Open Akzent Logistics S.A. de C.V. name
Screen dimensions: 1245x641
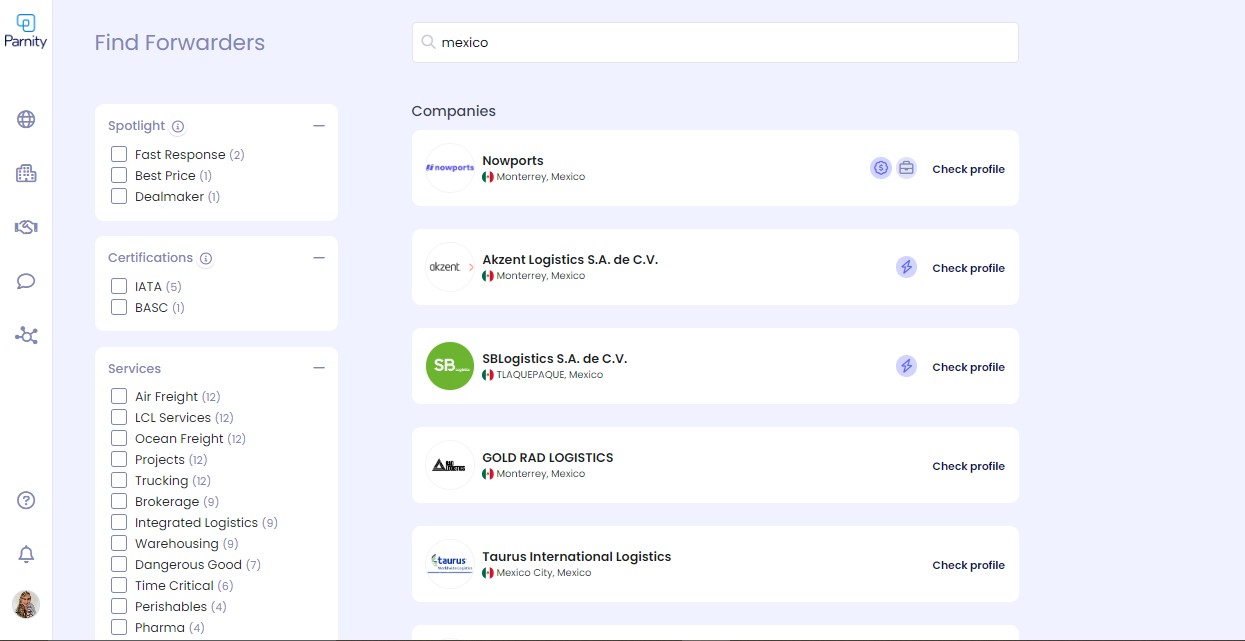tap(570, 259)
